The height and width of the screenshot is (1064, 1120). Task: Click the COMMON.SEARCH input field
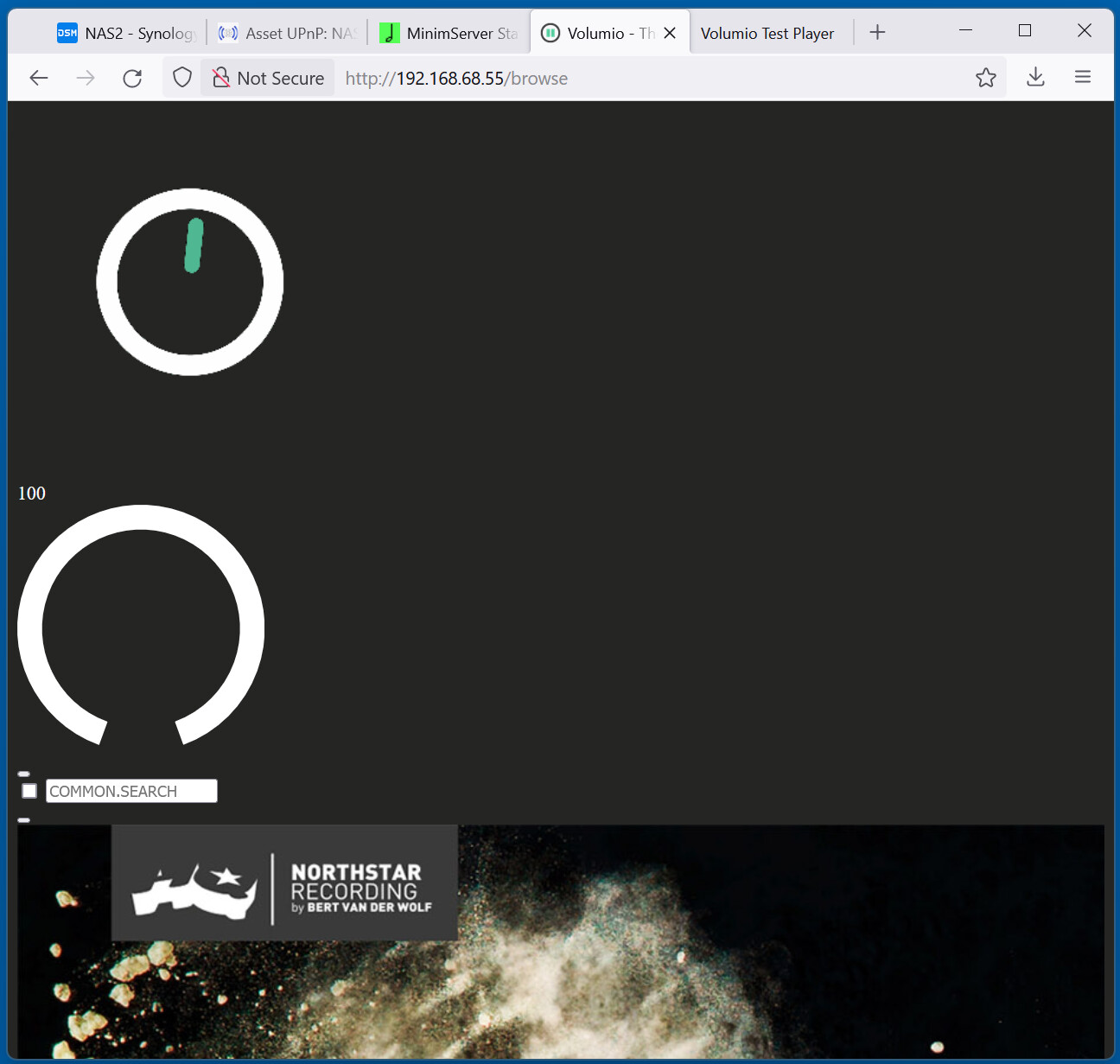coord(131,791)
